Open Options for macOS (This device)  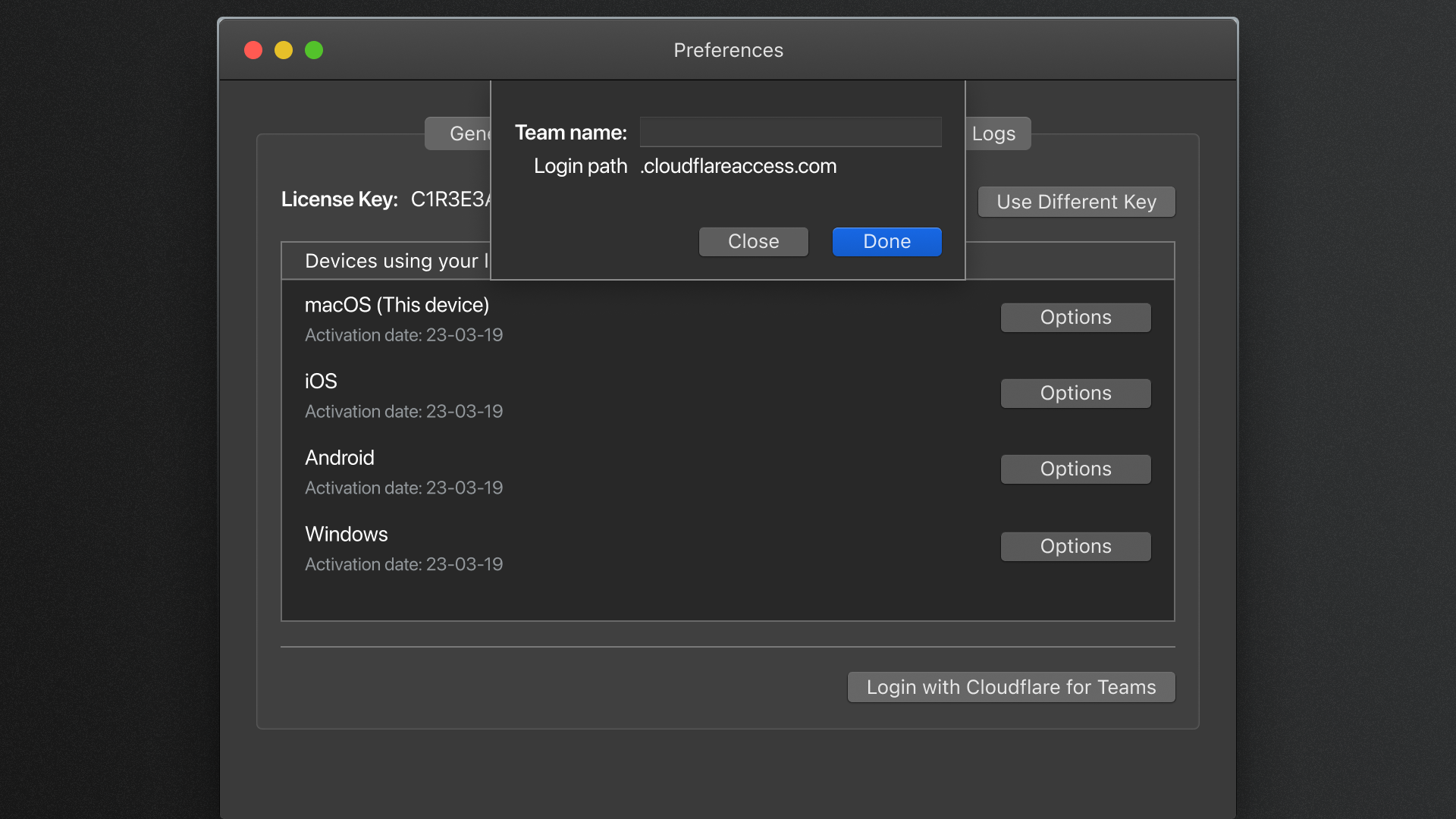1075,317
